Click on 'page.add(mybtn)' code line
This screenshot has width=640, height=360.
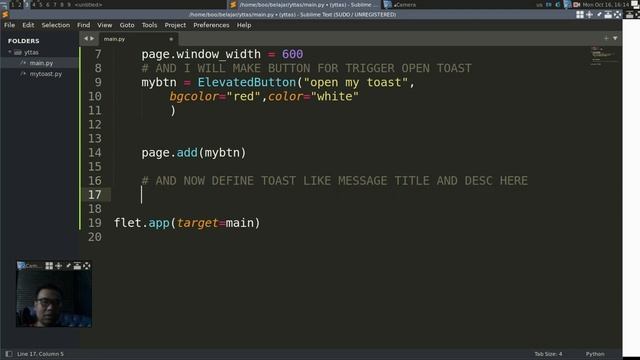[x=194, y=153]
